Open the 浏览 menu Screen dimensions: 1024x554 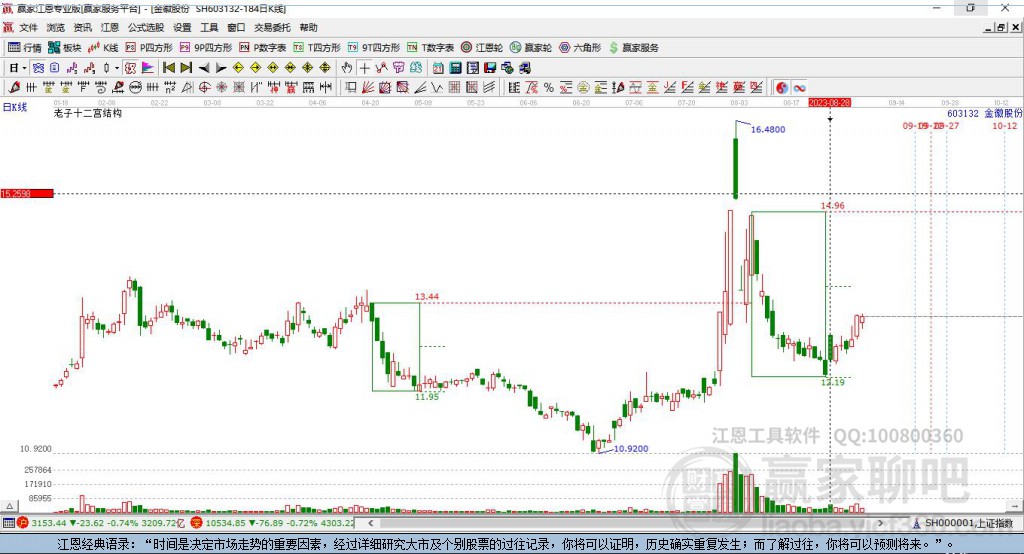pos(56,27)
